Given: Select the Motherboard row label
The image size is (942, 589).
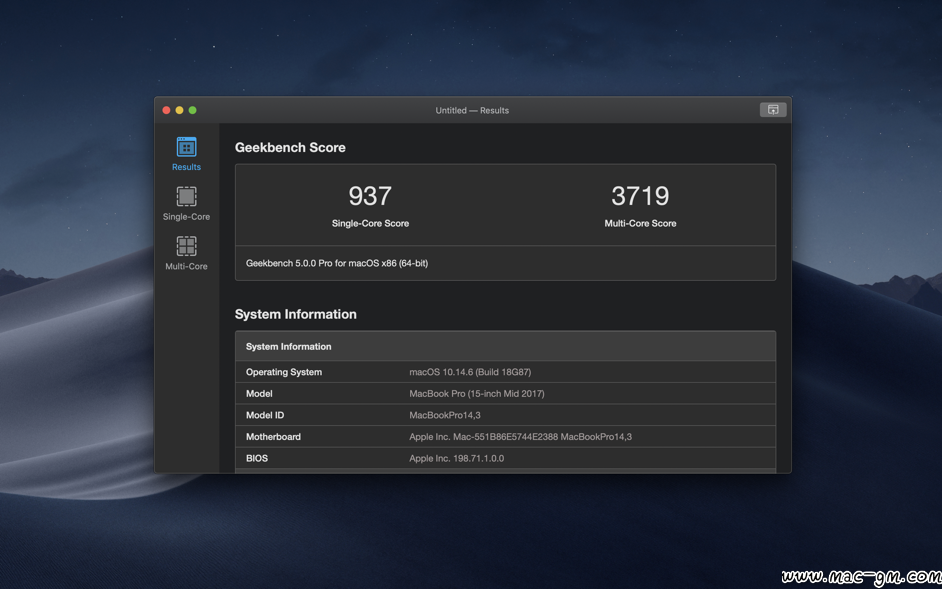Looking at the screenshot, I should [273, 437].
